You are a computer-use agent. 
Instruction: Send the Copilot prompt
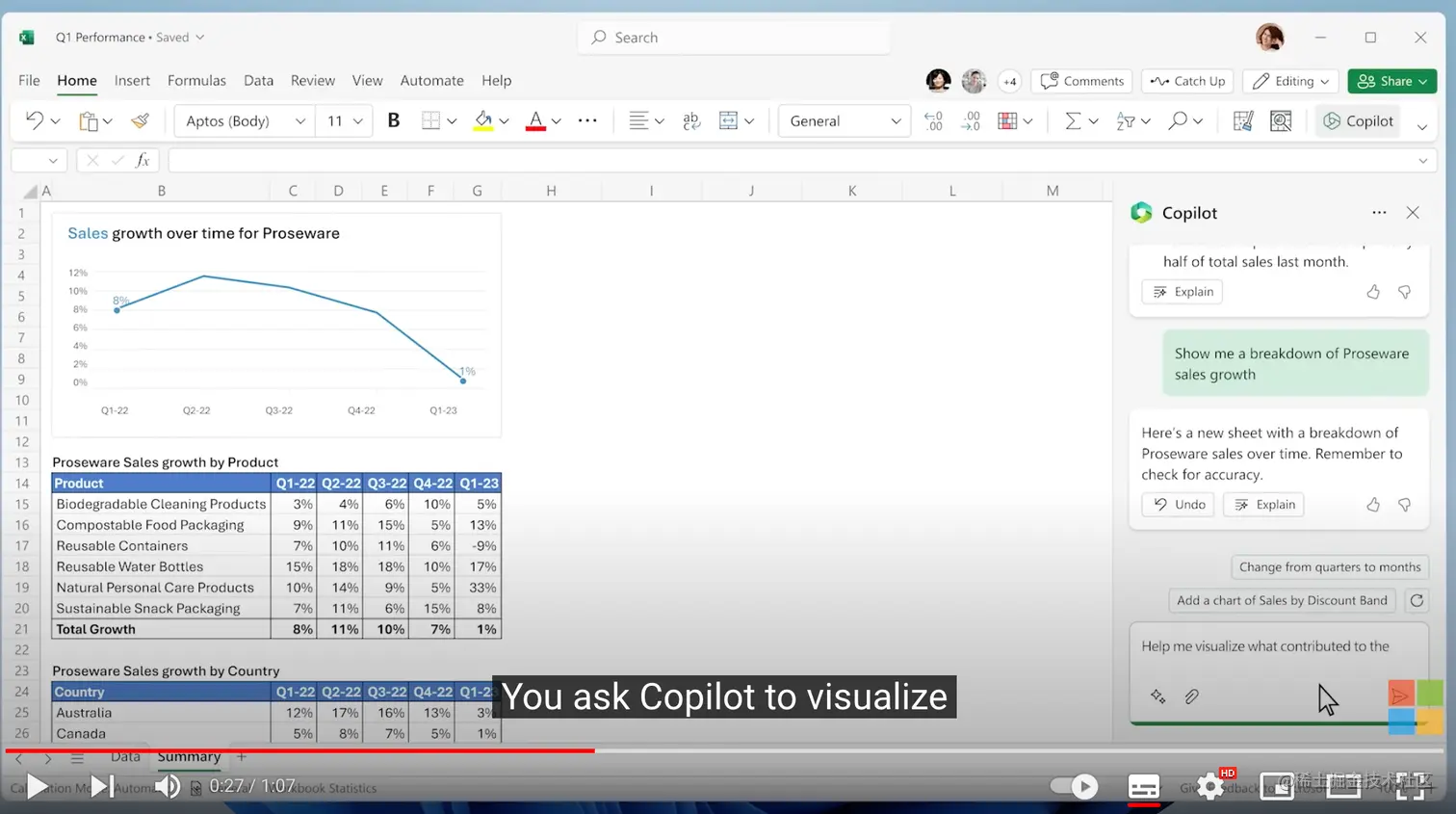pyautogui.click(x=1400, y=695)
